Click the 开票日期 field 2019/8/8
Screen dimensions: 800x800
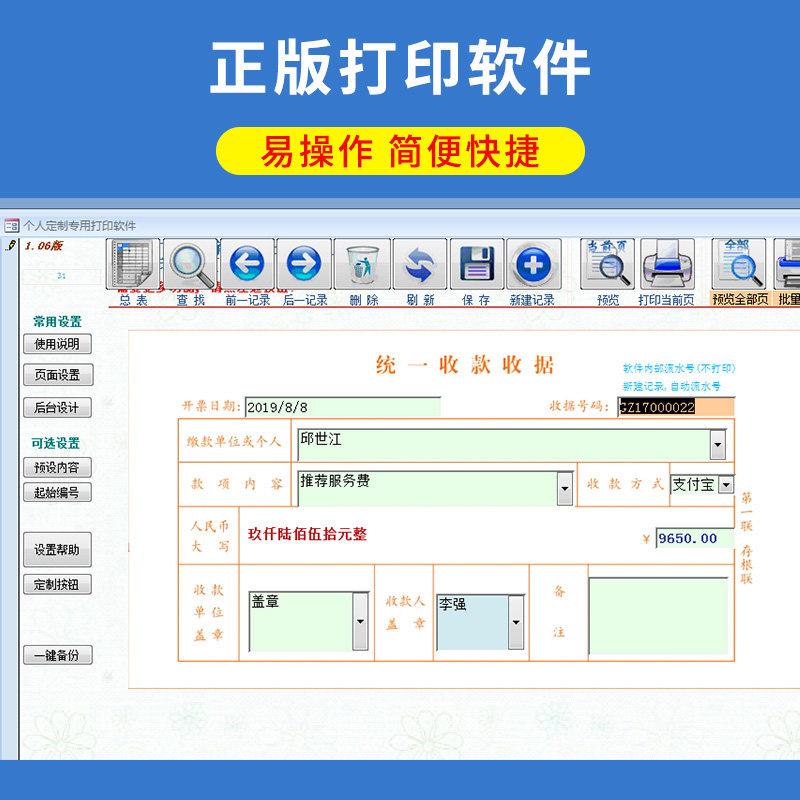tap(342, 407)
